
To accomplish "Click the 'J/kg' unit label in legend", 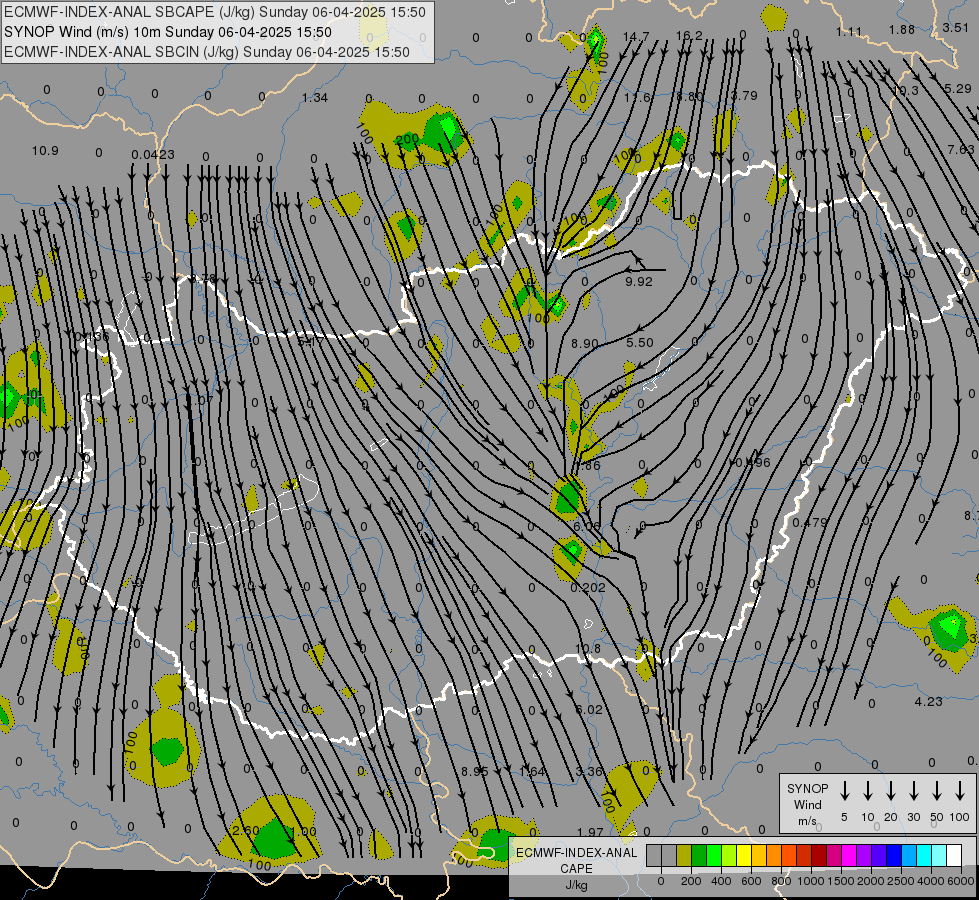I will tap(576, 885).
